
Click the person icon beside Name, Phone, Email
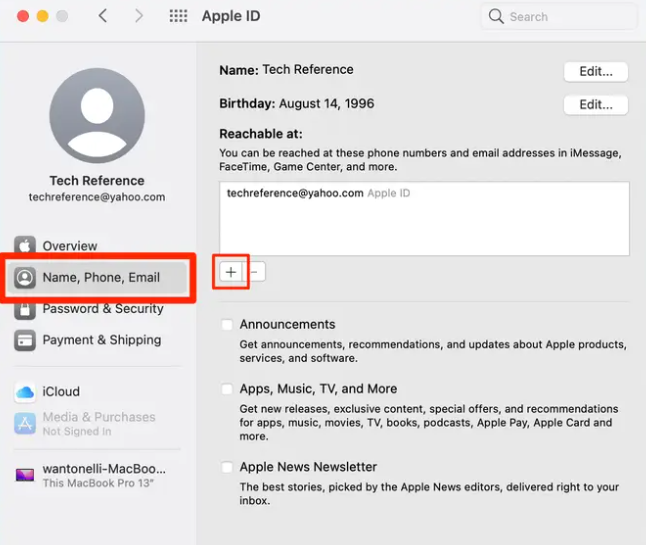(25, 277)
